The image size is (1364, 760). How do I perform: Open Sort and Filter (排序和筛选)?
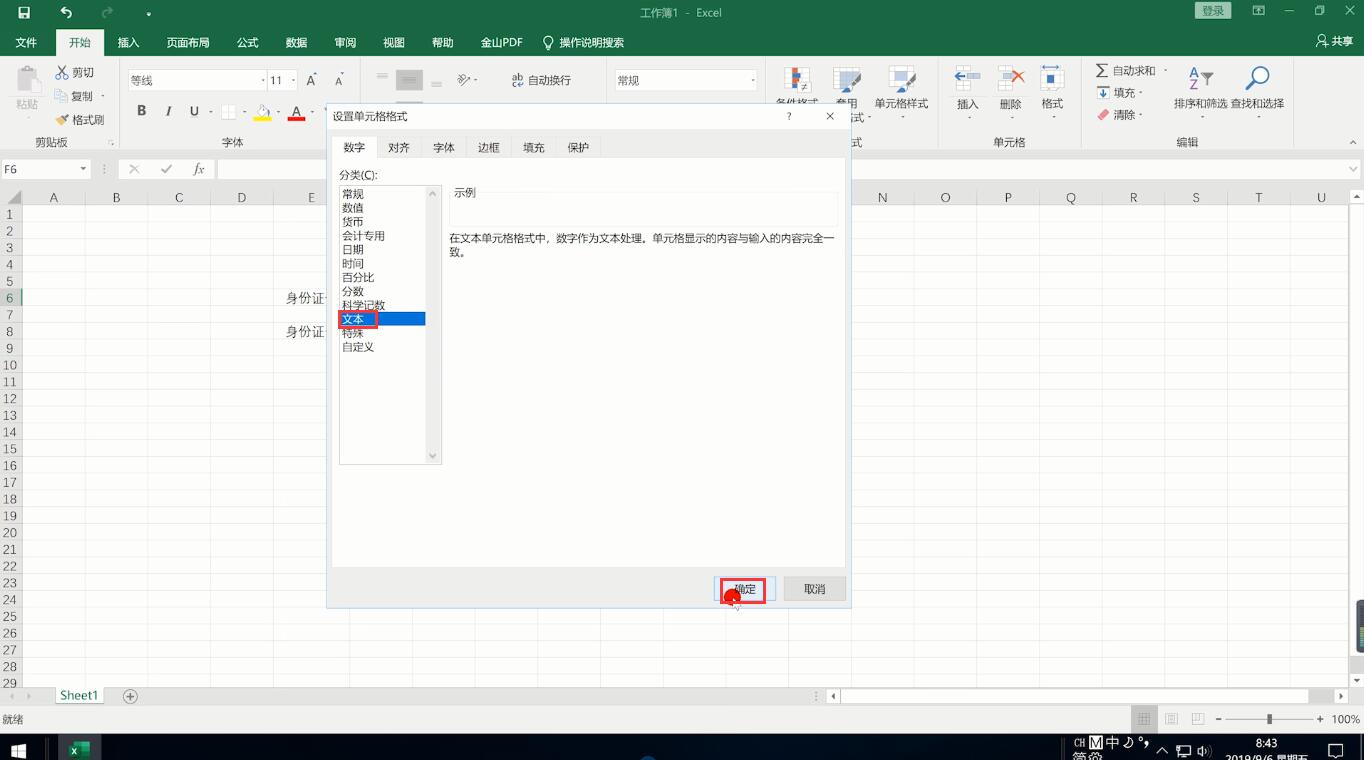coord(1200,90)
